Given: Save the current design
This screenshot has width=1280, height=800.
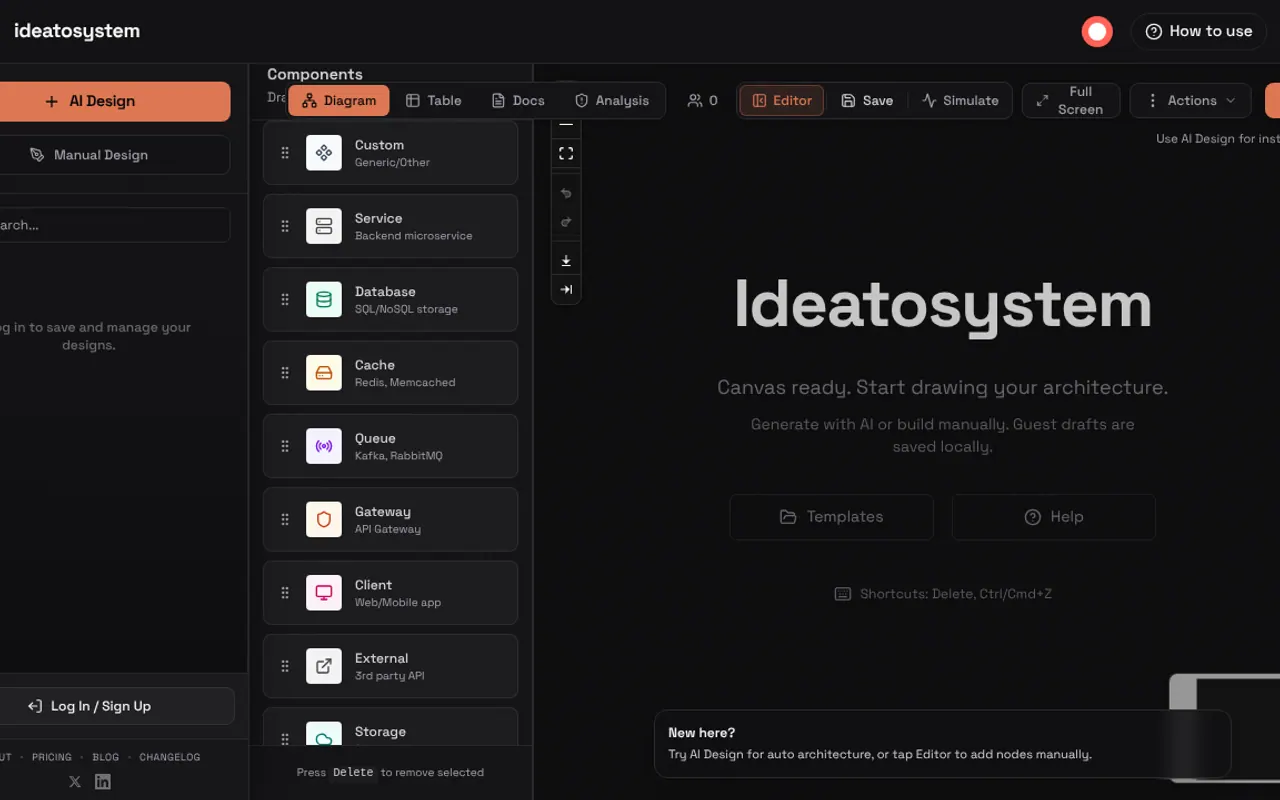Looking at the screenshot, I should [x=867, y=101].
